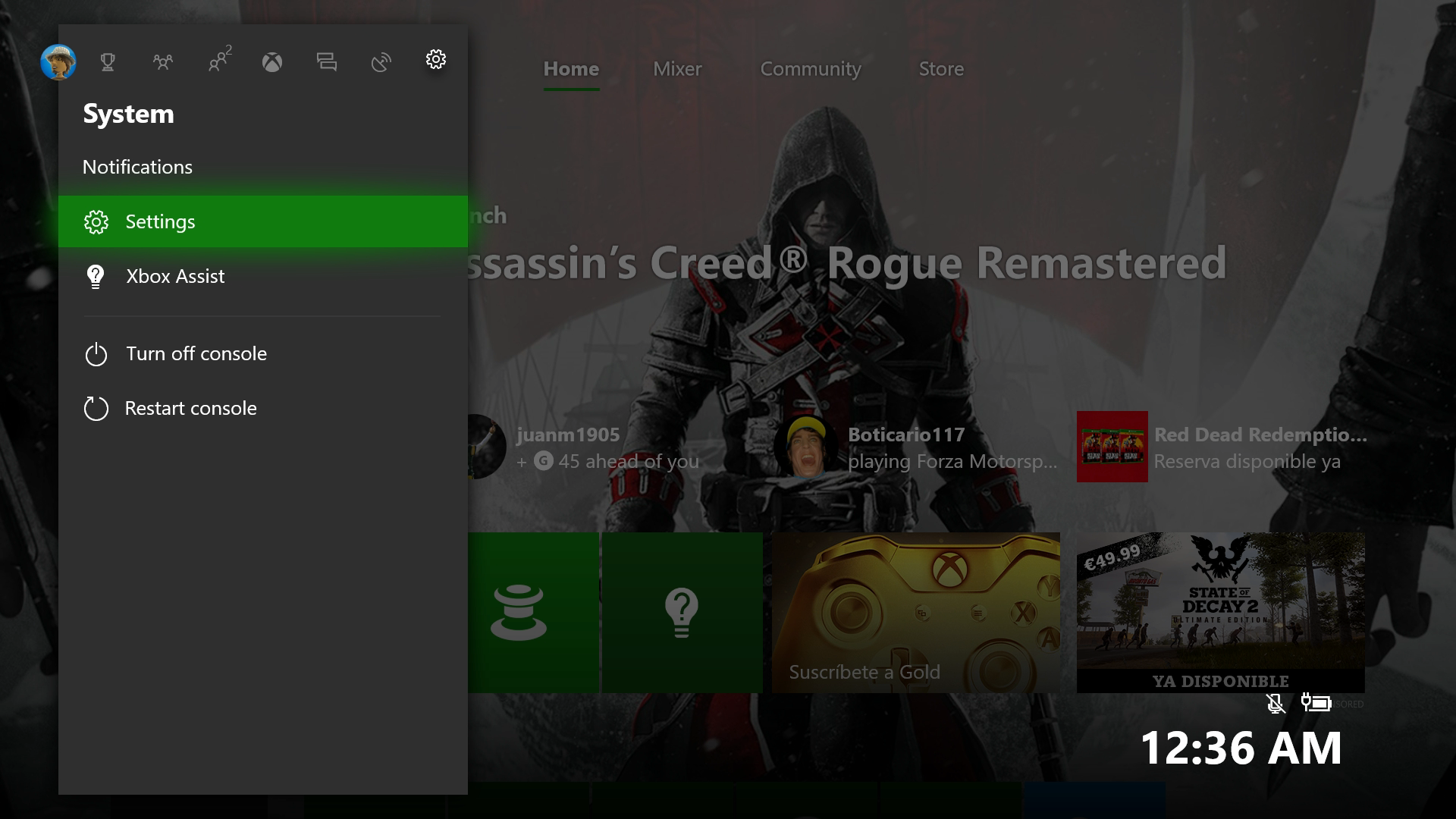The height and width of the screenshot is (819, 1456).
Task: Open the profile avatar in guide
Action: point(58,61)
